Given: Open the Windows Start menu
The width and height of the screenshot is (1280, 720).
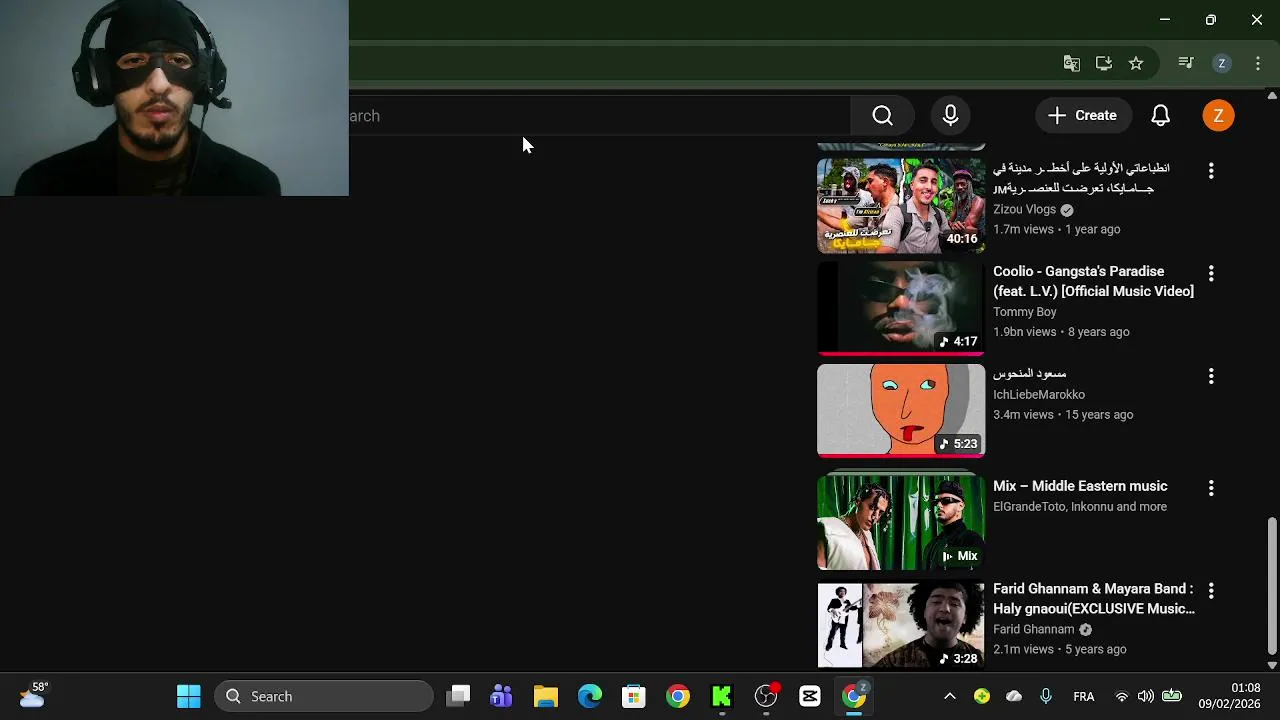Looking at the screenshot, I should point(188,696).
